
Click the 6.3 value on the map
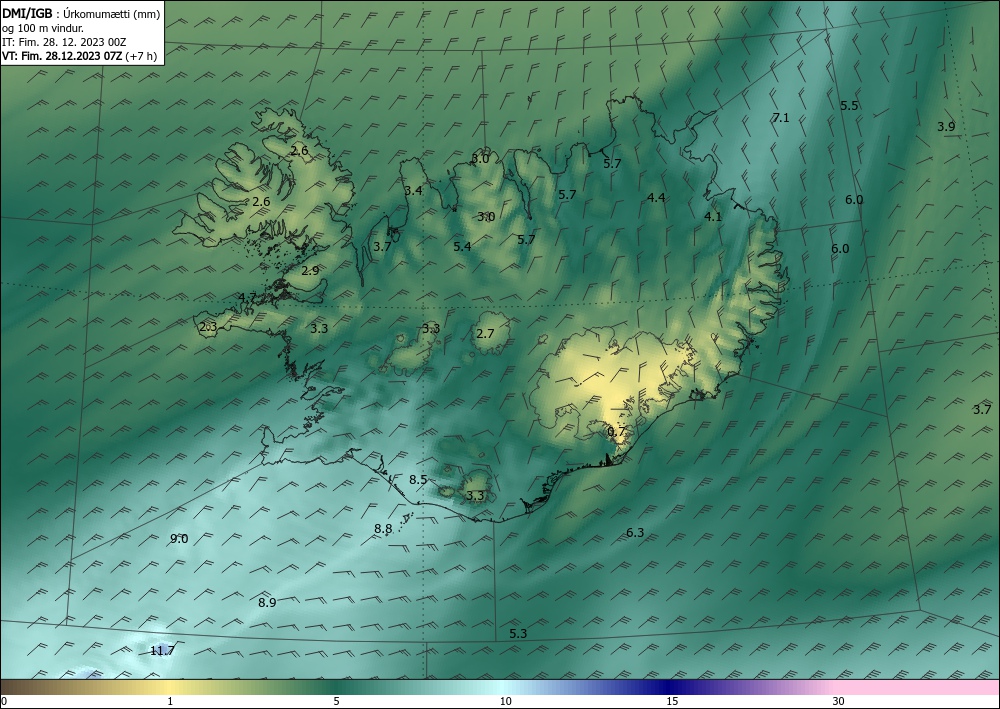pos(635,533)
